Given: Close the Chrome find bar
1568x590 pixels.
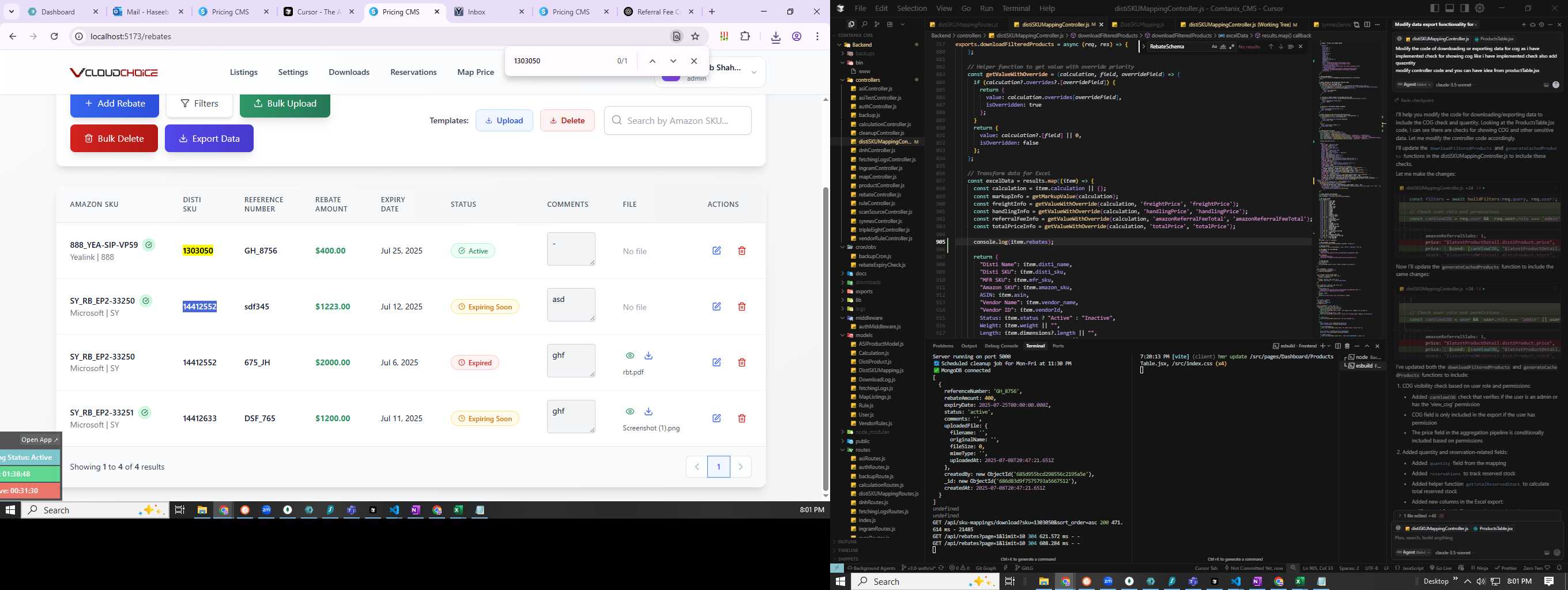Looking at the screenshot, I should tap(693, 61).
